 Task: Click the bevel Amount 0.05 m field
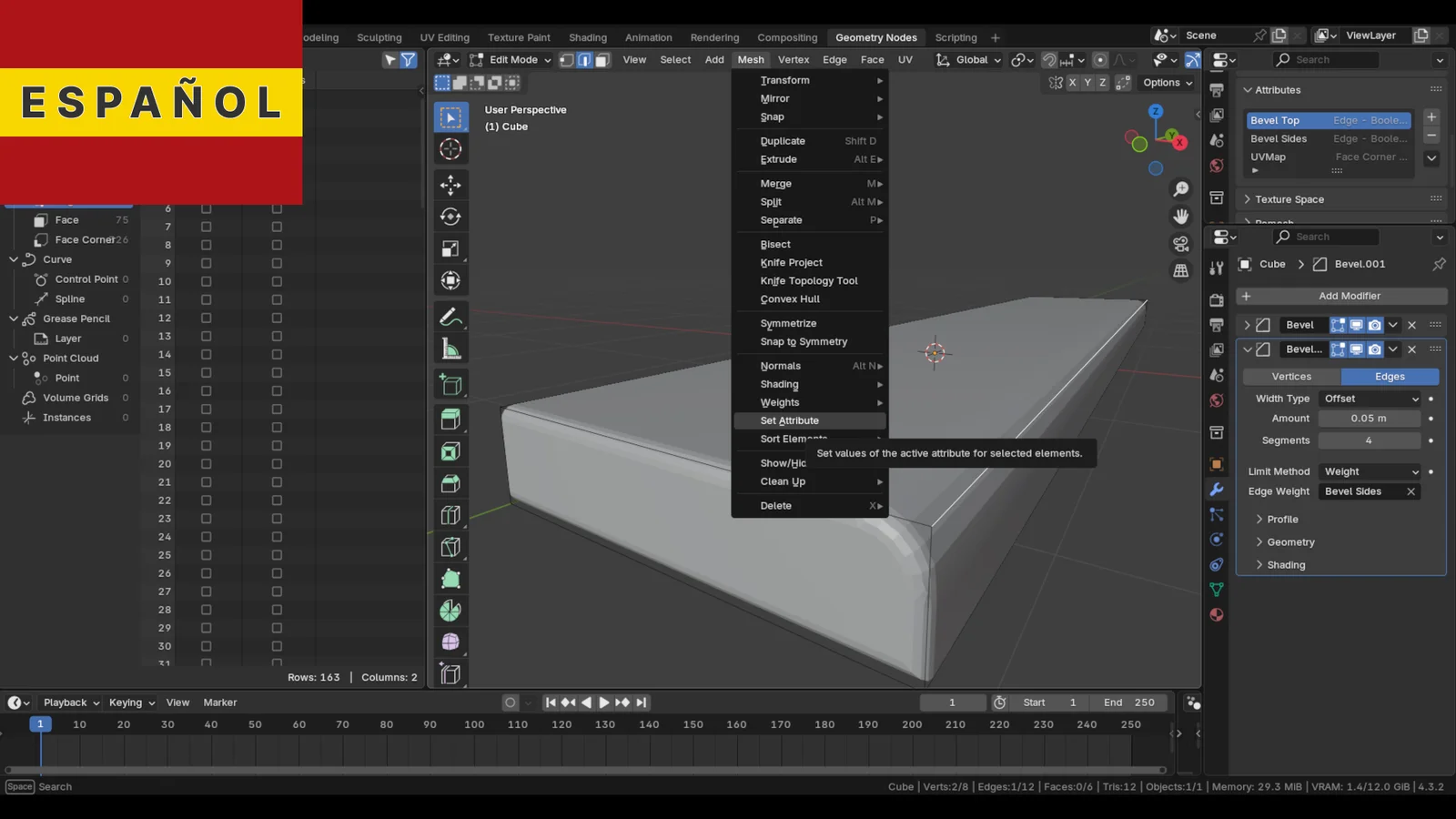tap(1369, 419)
